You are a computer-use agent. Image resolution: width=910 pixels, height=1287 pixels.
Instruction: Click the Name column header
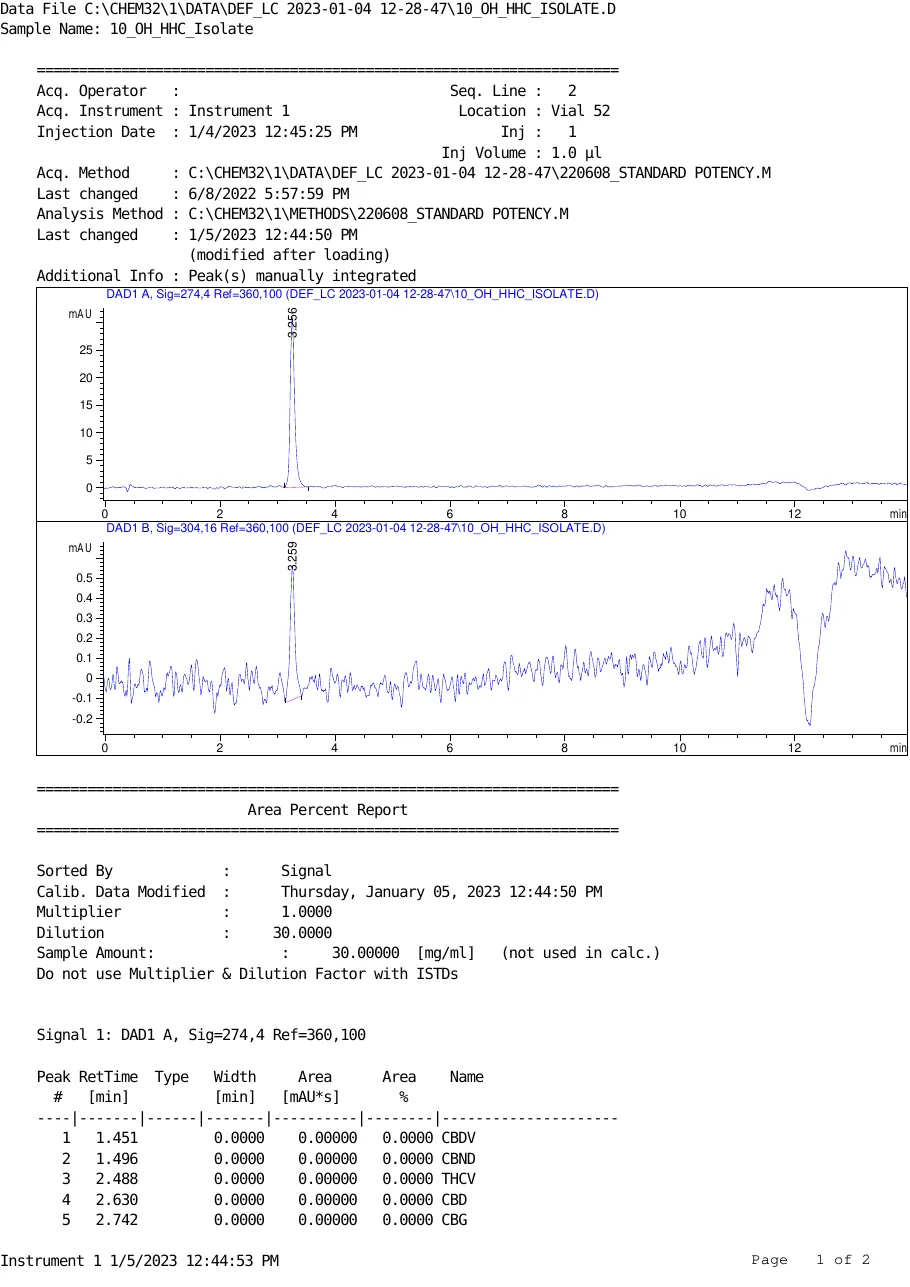(467, 1077)
